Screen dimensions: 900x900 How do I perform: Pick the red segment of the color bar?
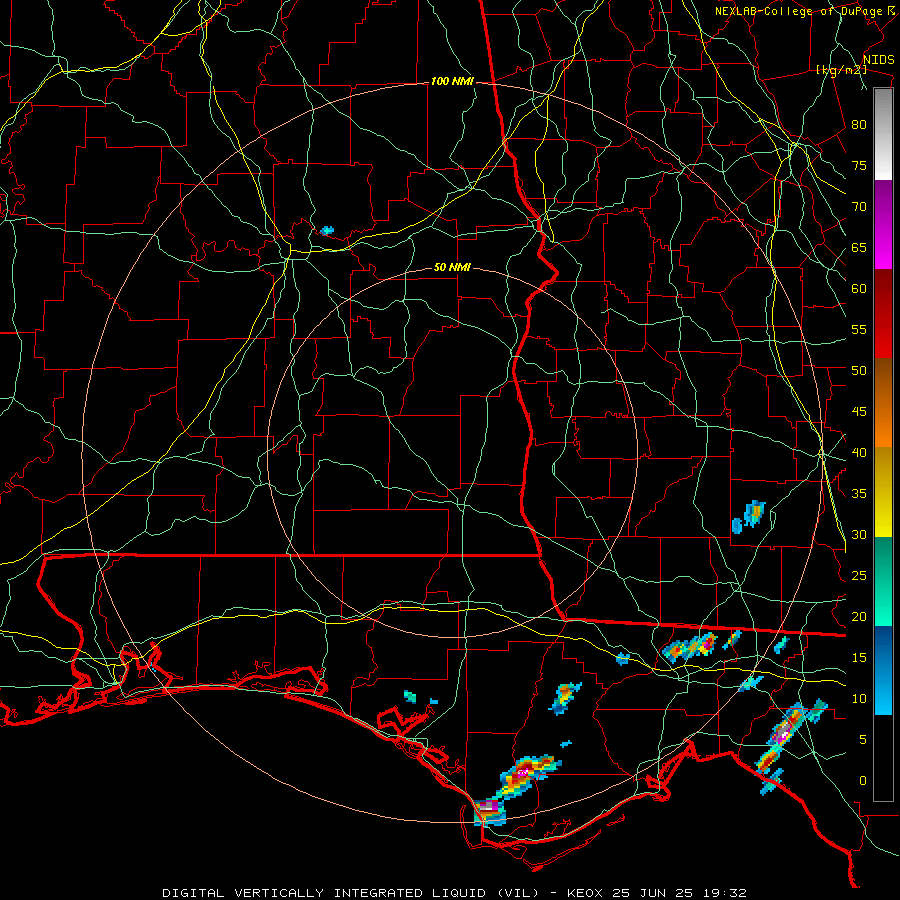tap(883, 315)
